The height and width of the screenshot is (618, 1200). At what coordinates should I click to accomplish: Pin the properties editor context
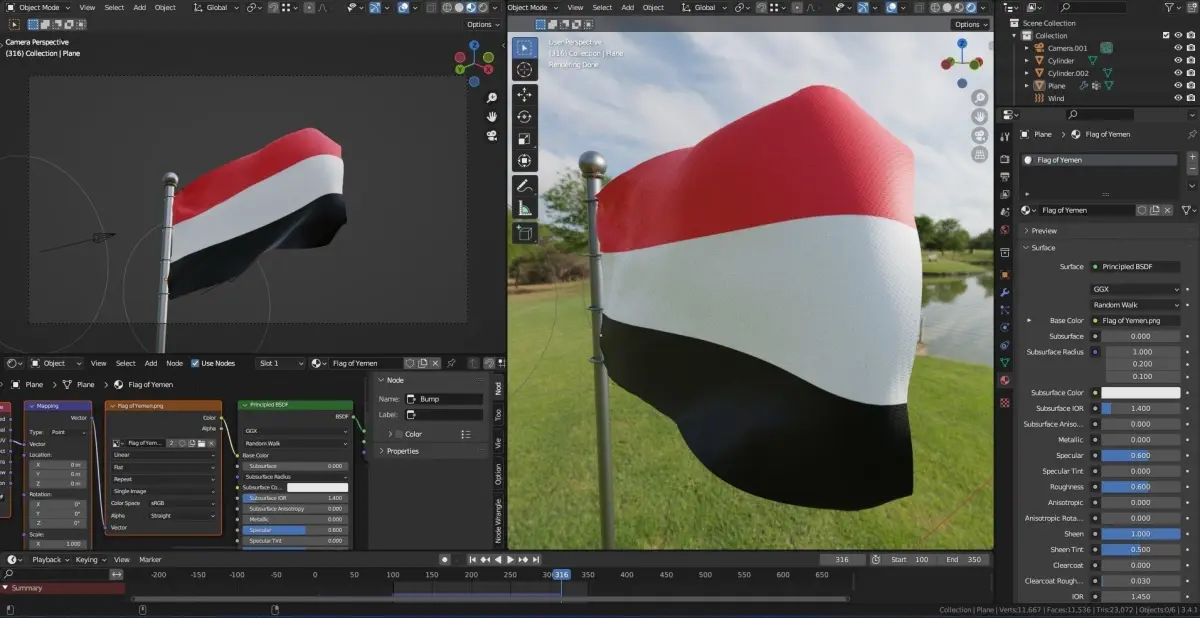[1191, 133]
